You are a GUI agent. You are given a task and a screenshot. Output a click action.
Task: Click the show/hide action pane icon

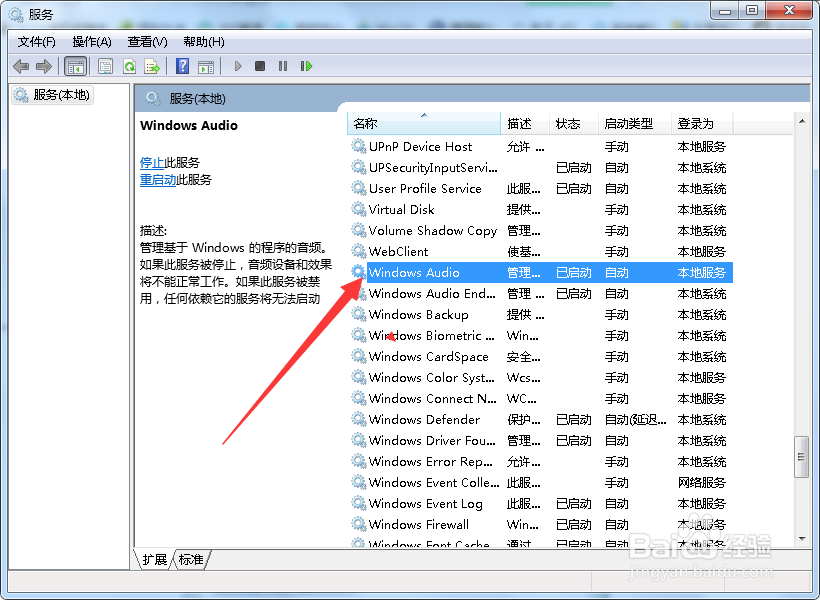pyautogui.click(x=206, y=66)
